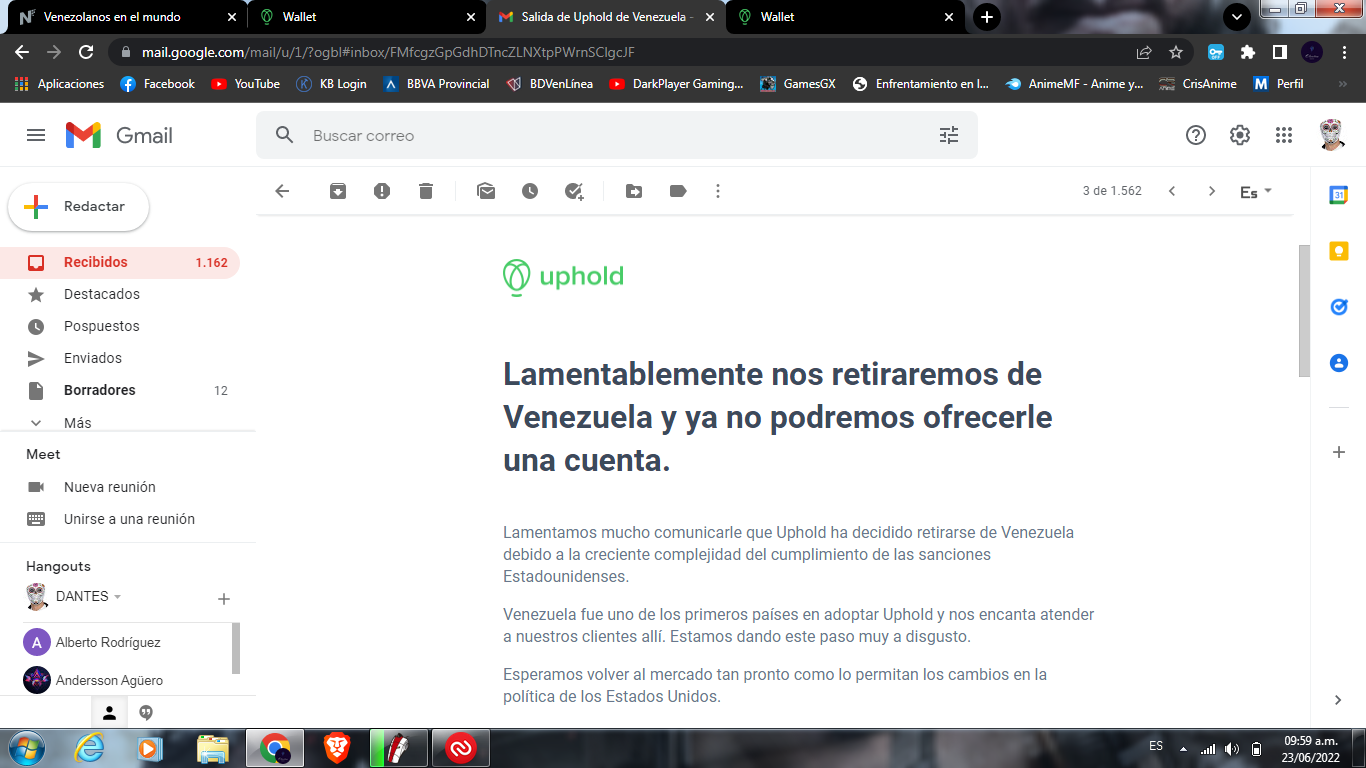Add email to Tasks
This screenshot has width=1366, height=768.
click(574, 191)
